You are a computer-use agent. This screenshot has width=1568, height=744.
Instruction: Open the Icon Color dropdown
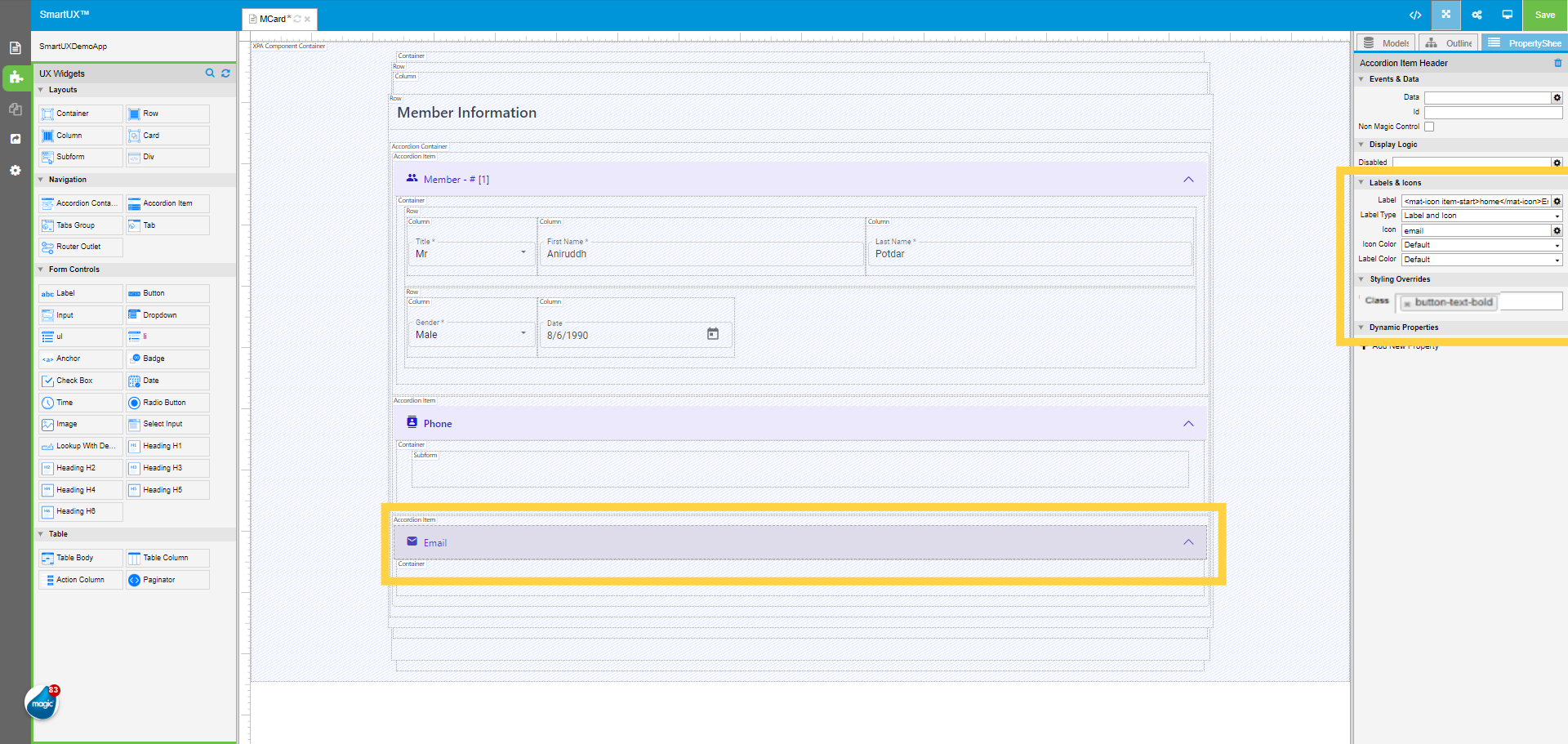pyautogui.click(x=1481, y=245)
